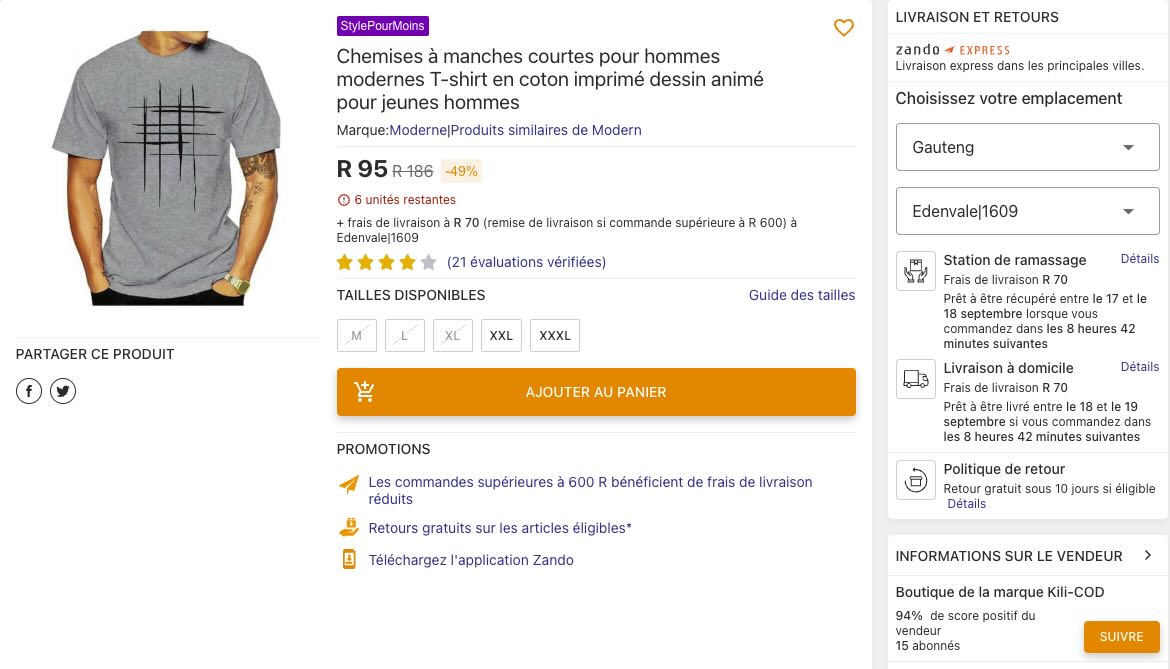Select size XXXL

click(554, 335)
